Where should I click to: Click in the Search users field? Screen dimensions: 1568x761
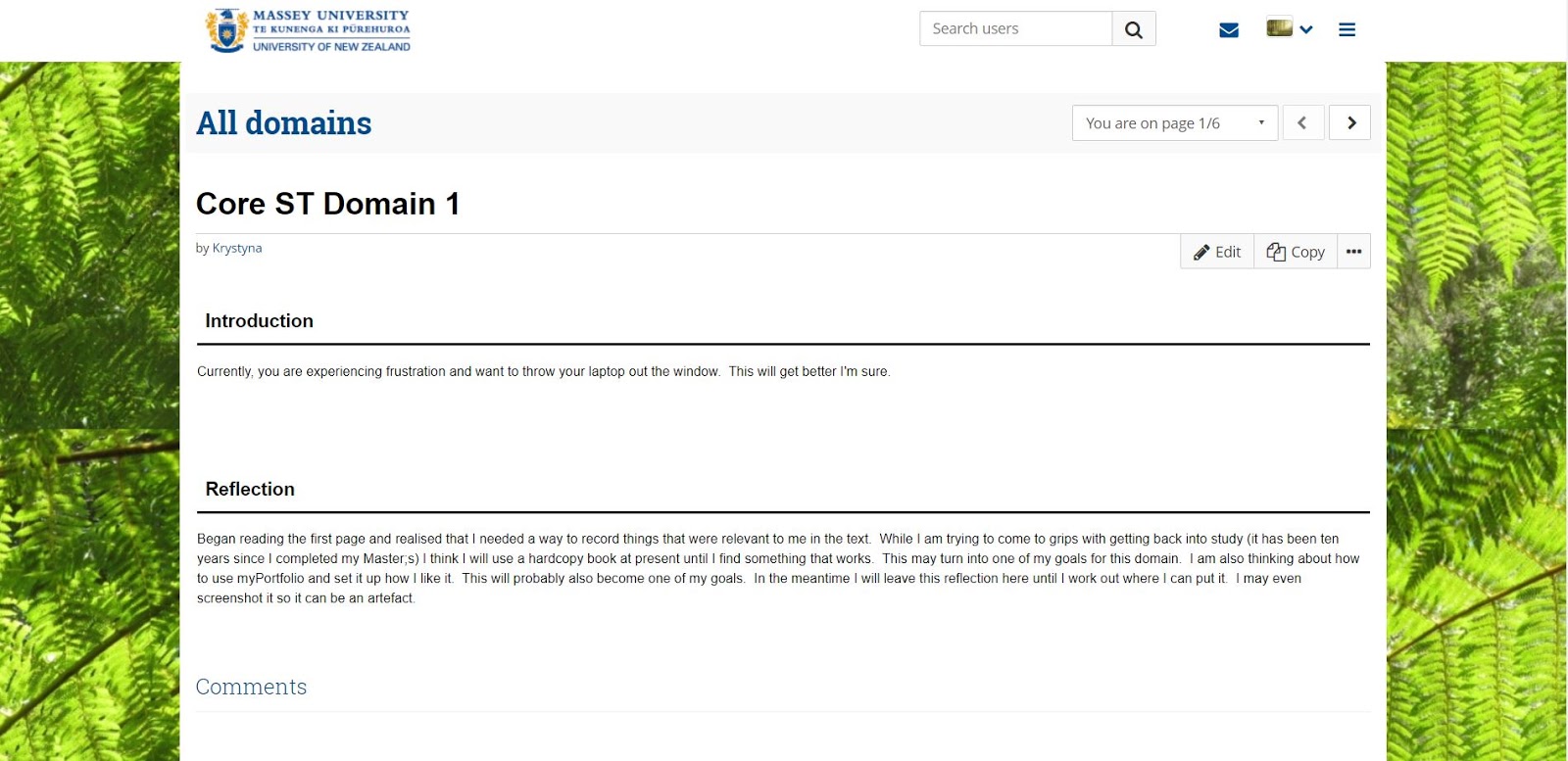point(1016,29)
